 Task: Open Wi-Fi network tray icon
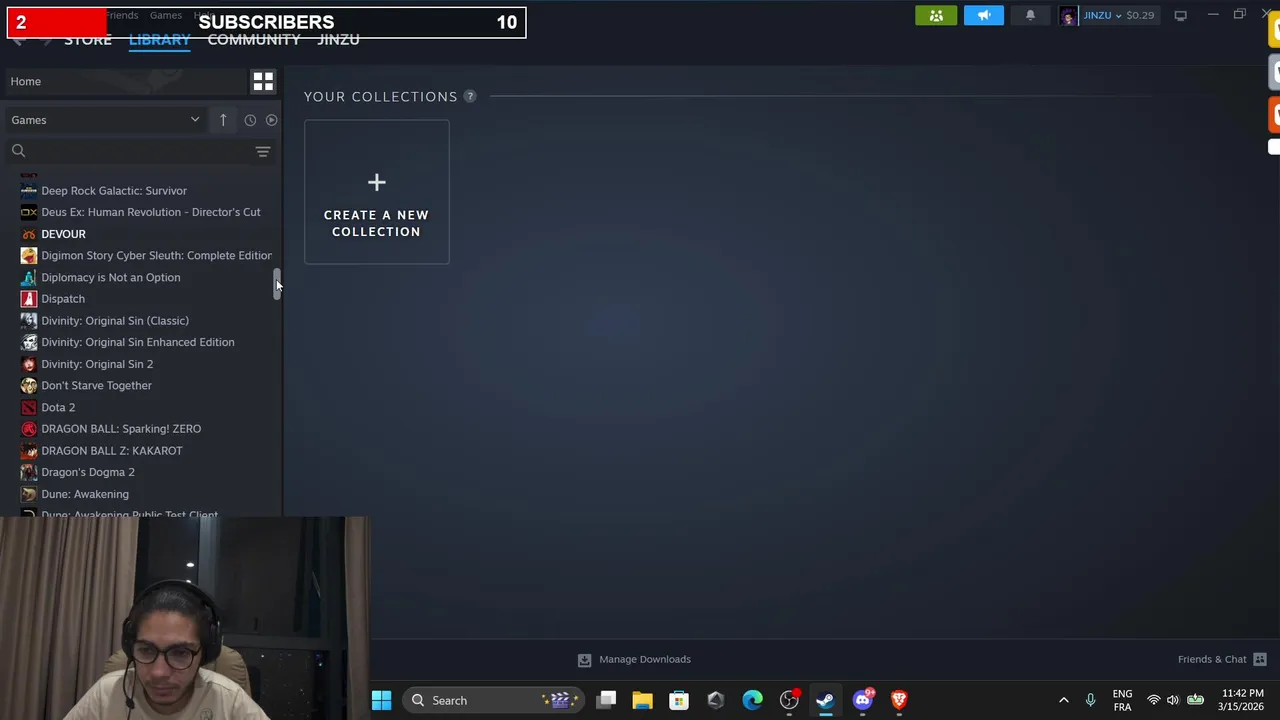point(1153,700)
